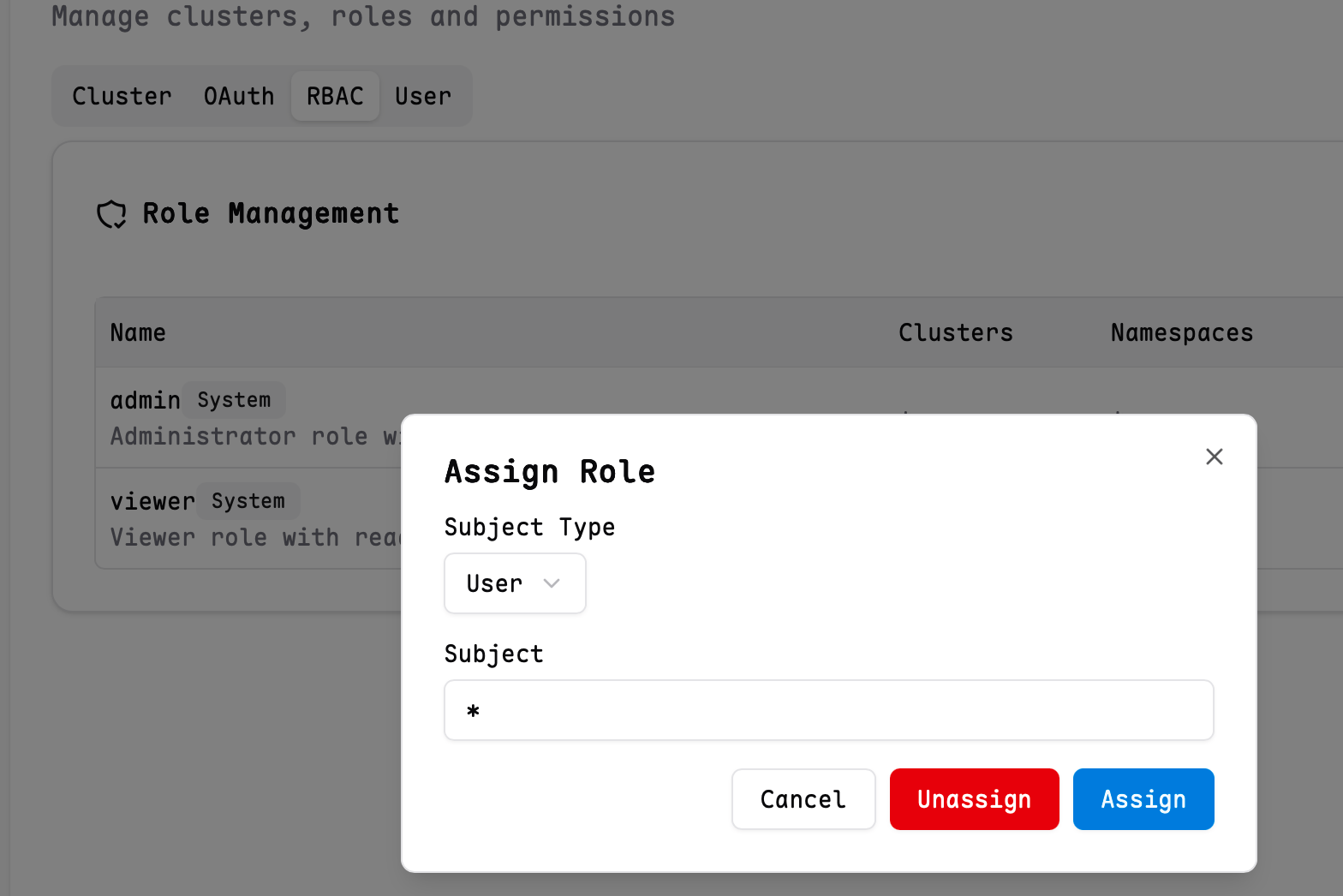The height and width of the screenshot is (896, 1343).
Task: Click the System badge next to viewer
Action: point(248,501)
